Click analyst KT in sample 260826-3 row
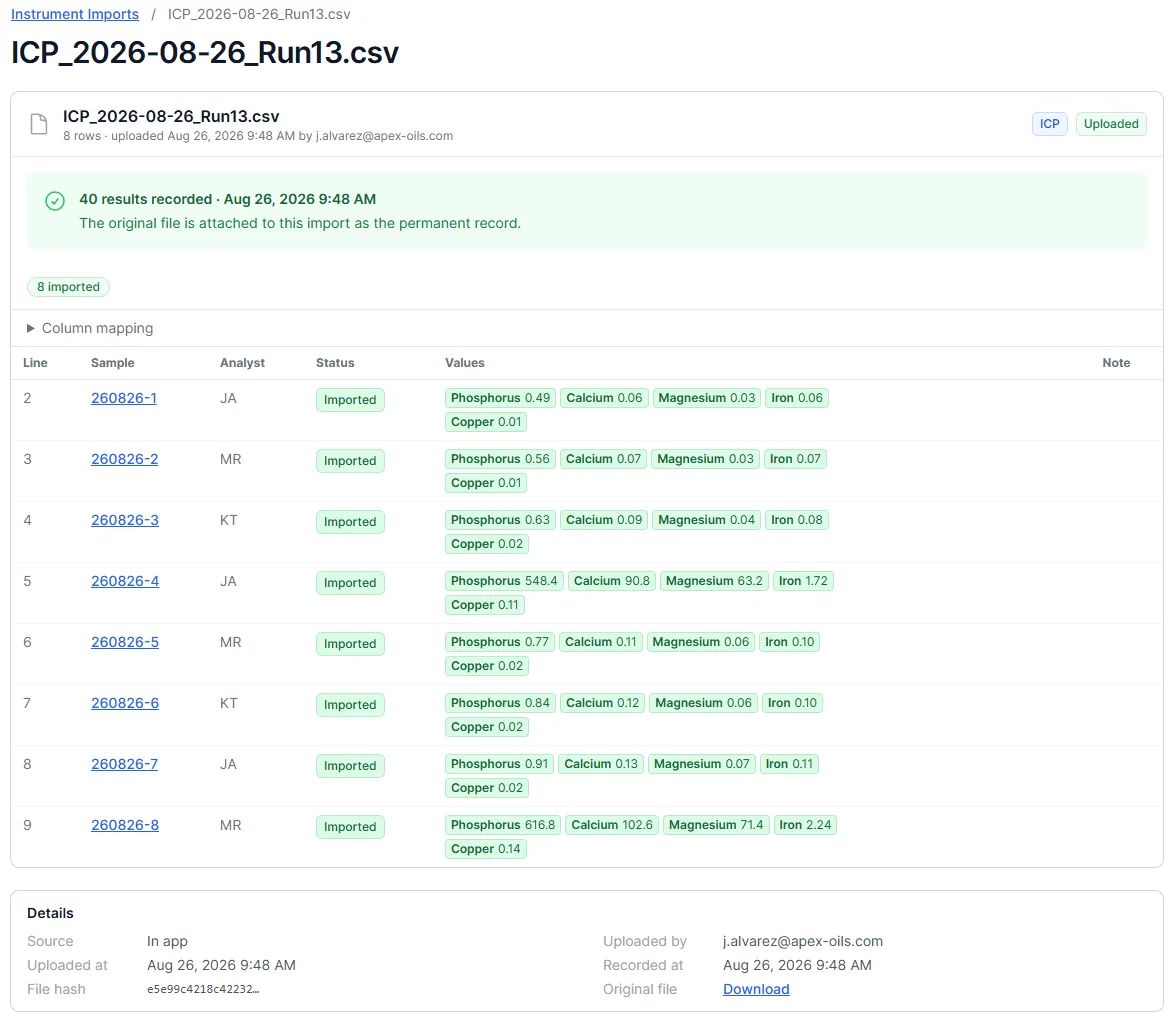1174x1022 pixels. point(228,520)
